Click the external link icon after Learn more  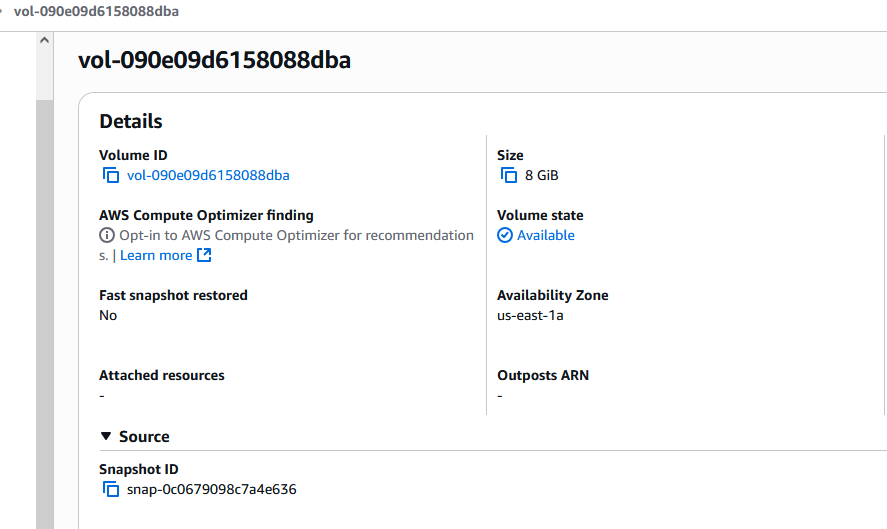point(204,255)
